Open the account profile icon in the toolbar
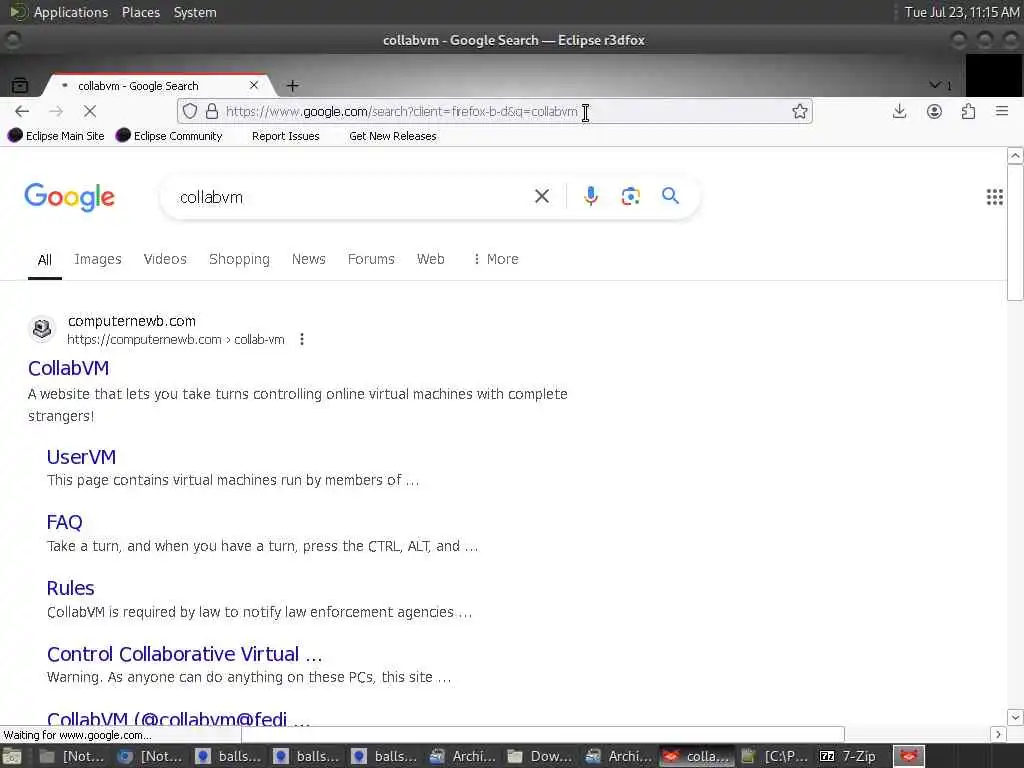 935,112
